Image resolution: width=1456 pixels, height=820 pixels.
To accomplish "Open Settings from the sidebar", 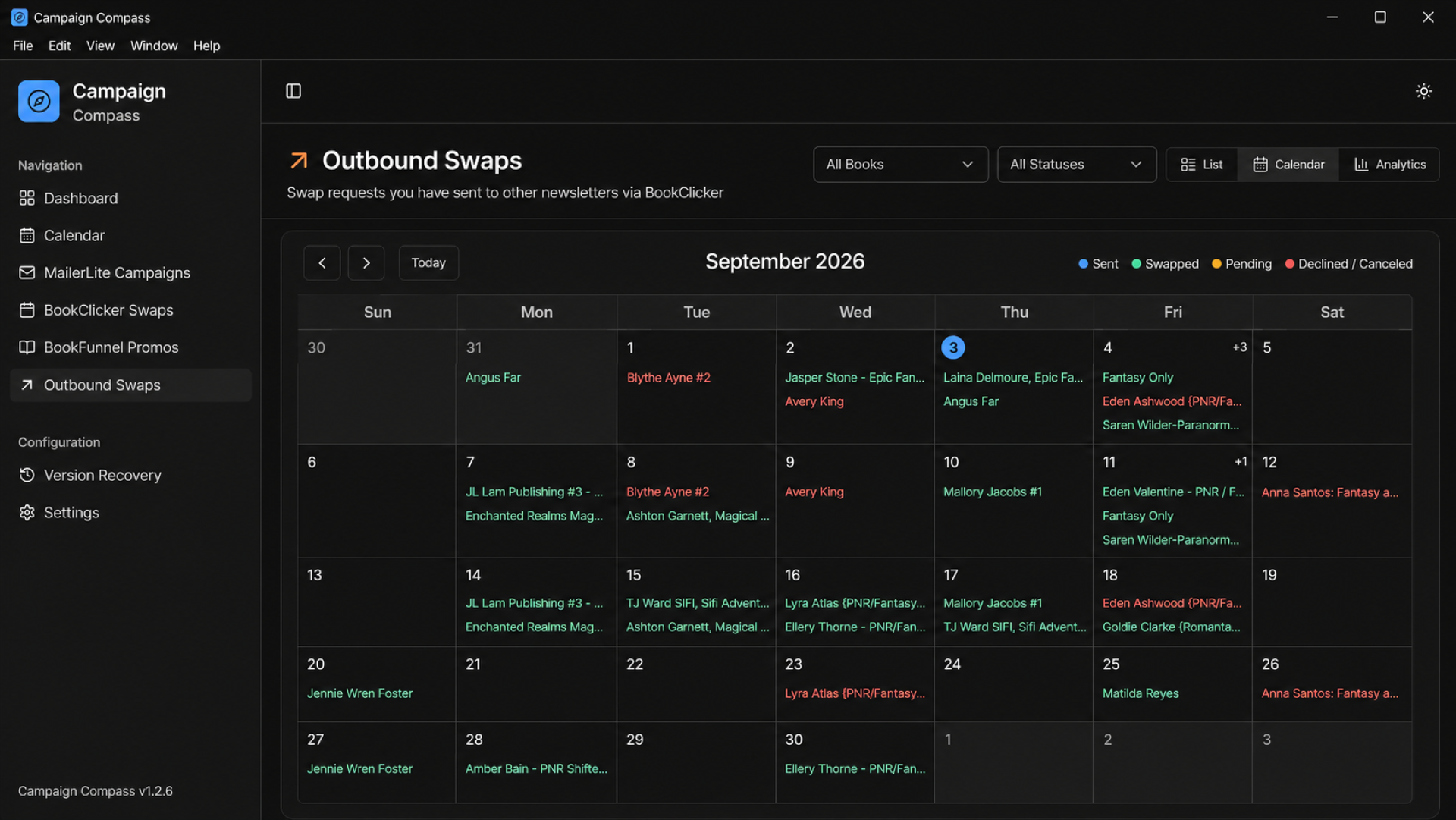I will point(130,513).
